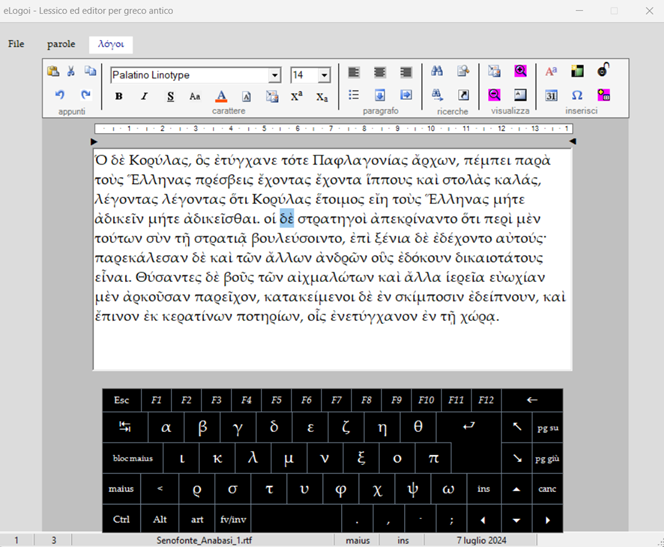Open the Palatino Linotype font dropdown
This screenshot has height=547, width=664.
274,76
